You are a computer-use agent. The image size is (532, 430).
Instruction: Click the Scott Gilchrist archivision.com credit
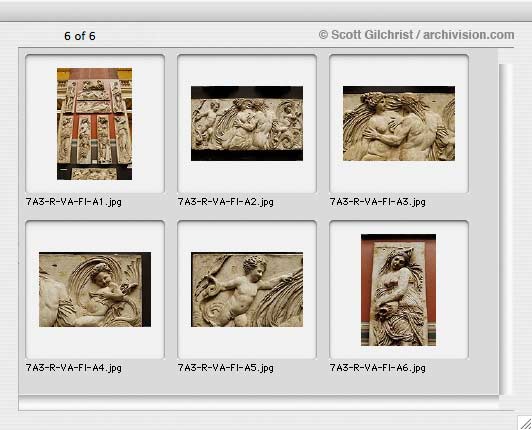click(416, 35)
